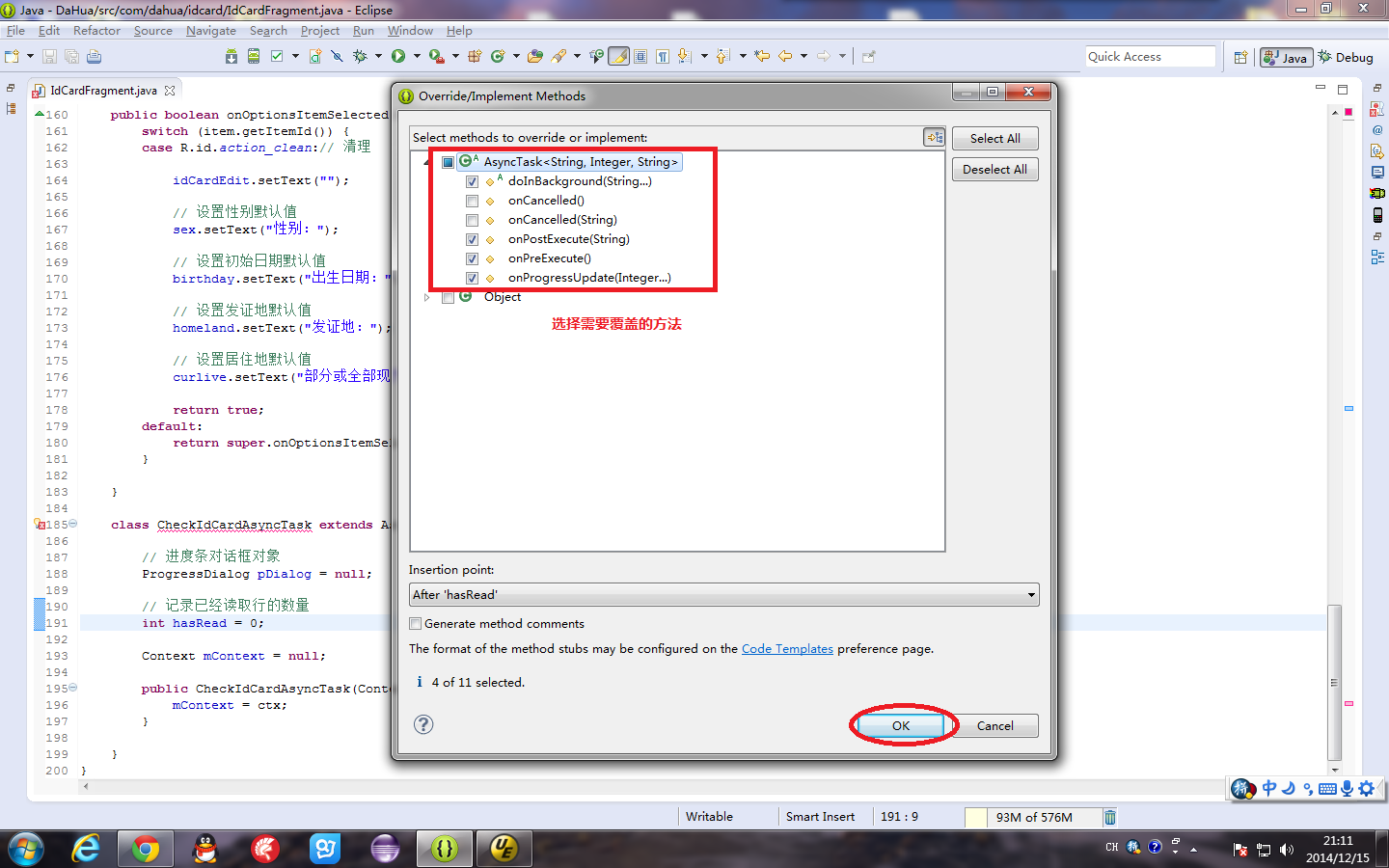Viewport: 1389px width, 868px height.
Task: Select the IdCardFragment.java editor tab
Action: (x=103, y=91)
